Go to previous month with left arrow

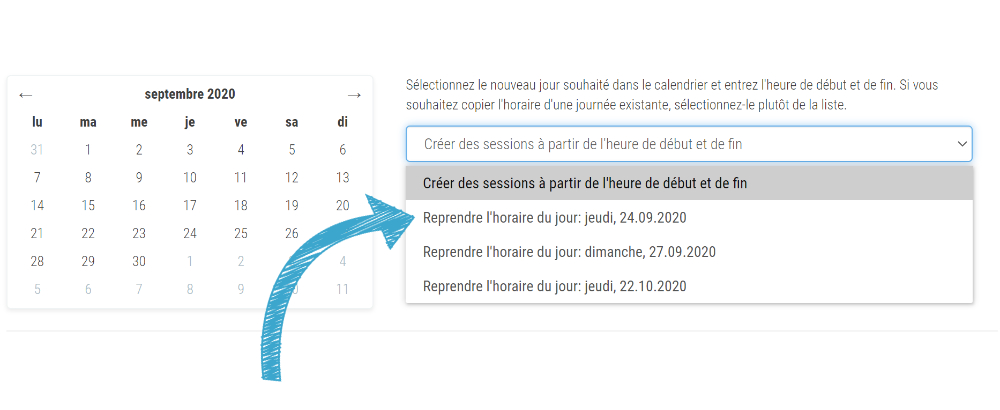pyautogui.click(x=26, y=95)
